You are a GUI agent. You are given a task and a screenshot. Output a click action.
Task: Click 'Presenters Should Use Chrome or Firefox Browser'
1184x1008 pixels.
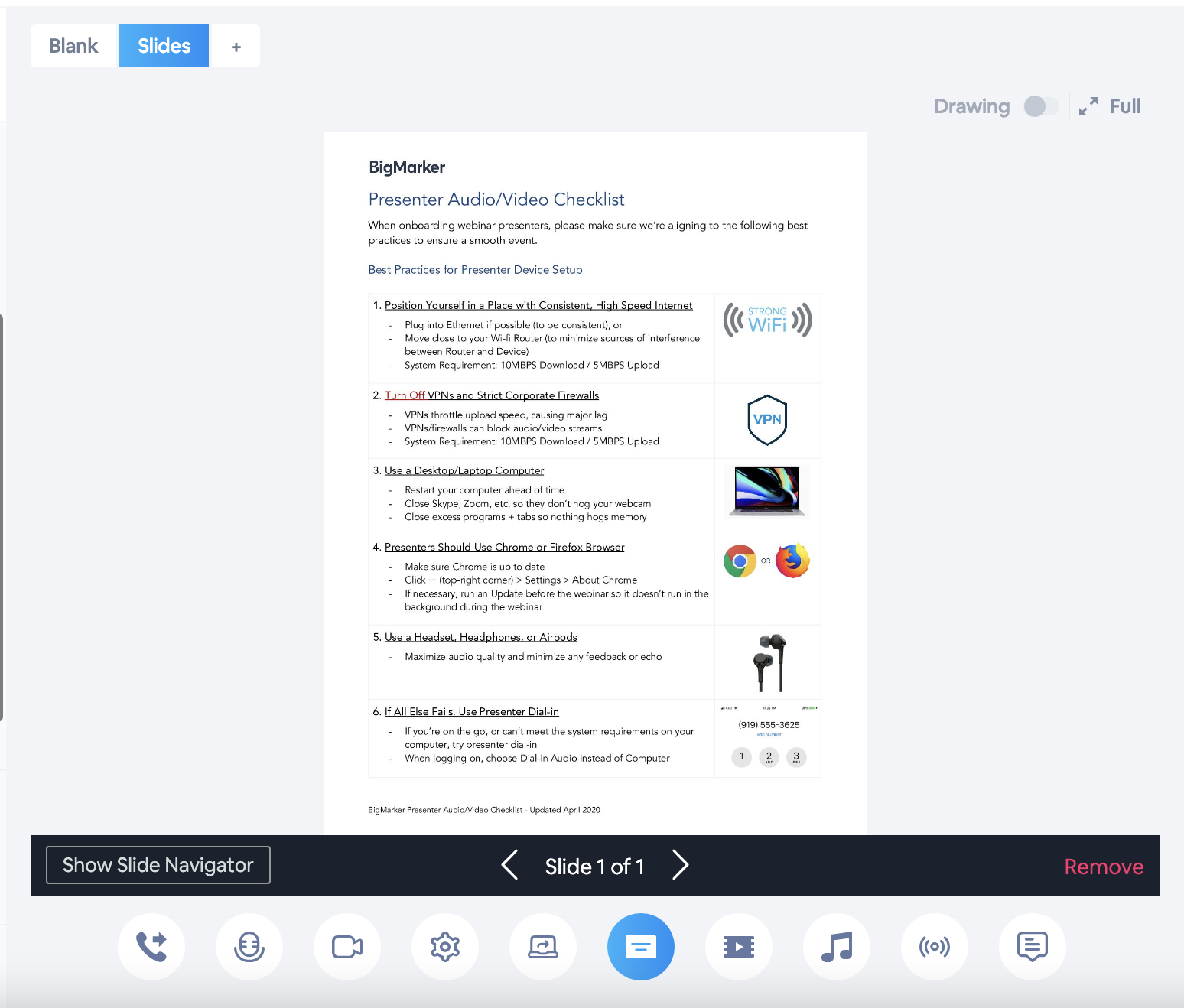pyautogui.click(x=505, y=547)
